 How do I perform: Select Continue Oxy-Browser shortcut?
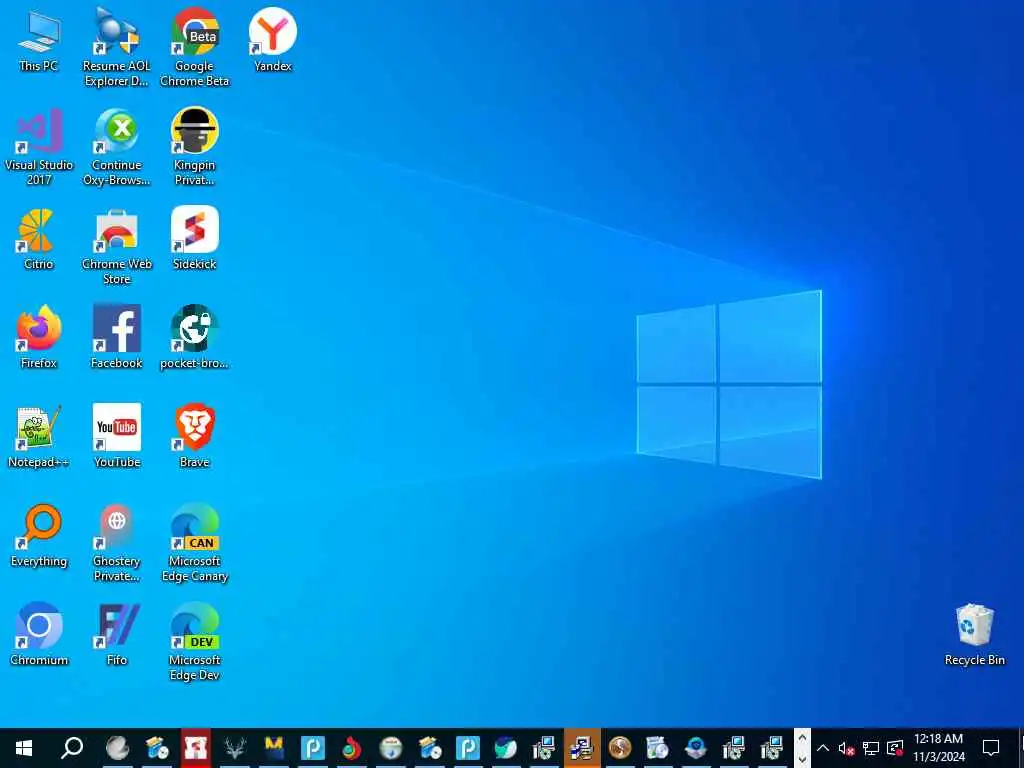[116, 147]
